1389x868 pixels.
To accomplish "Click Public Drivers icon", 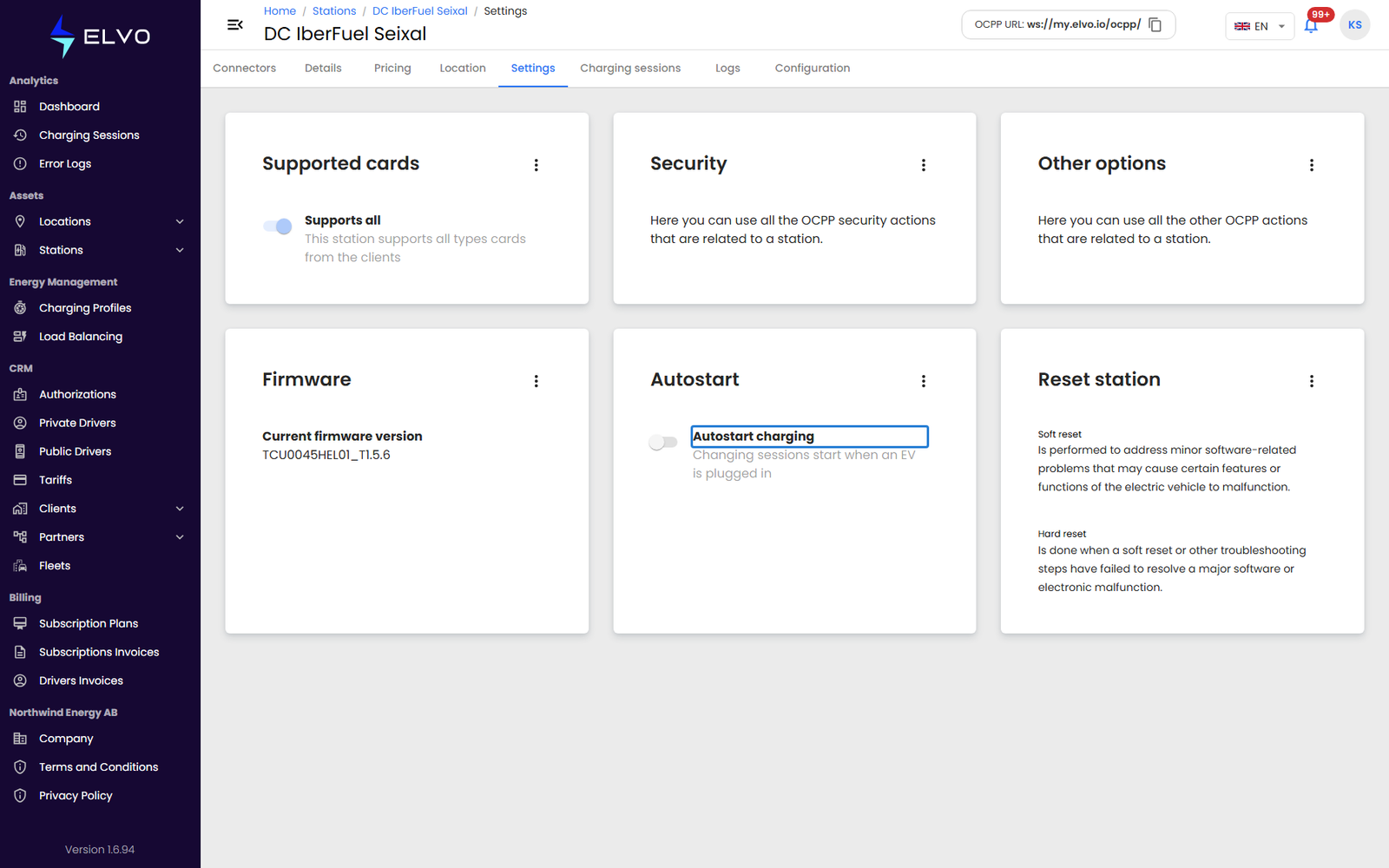I will click(x=20, y=451).
